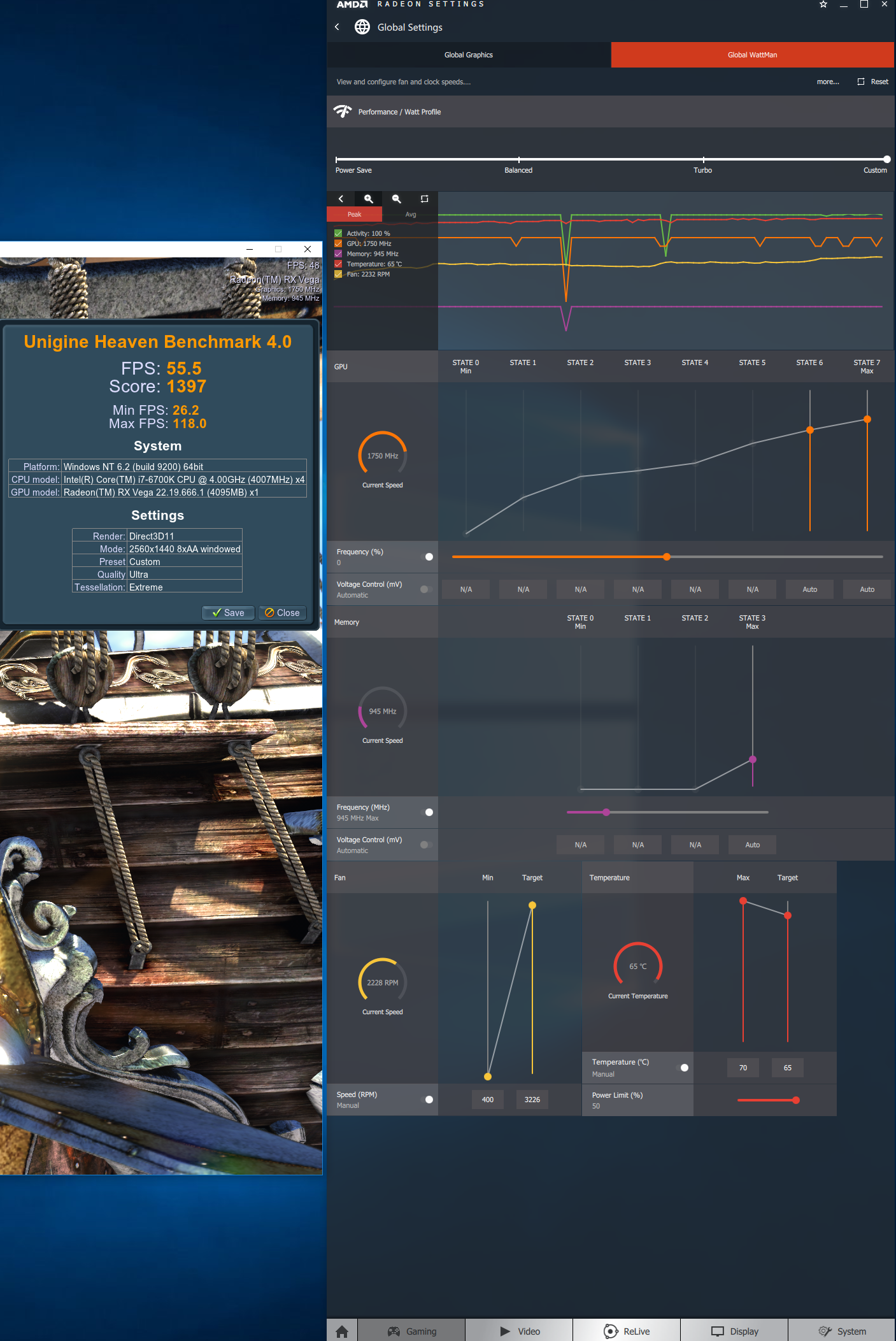Click the STATE 7 GPU curve point
The width and height of the screenshot is (896, 1341).
pyautogui.click(x=867, y=419)
